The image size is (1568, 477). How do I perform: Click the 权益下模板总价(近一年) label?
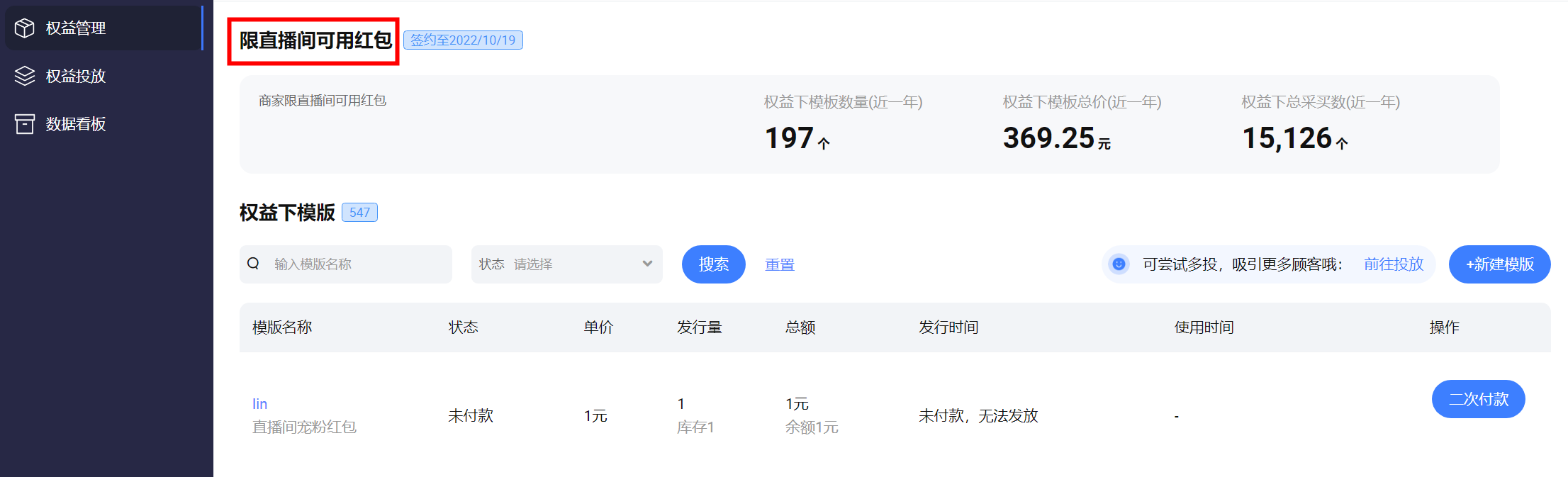pyautogui.click(x=1082, y=102)
